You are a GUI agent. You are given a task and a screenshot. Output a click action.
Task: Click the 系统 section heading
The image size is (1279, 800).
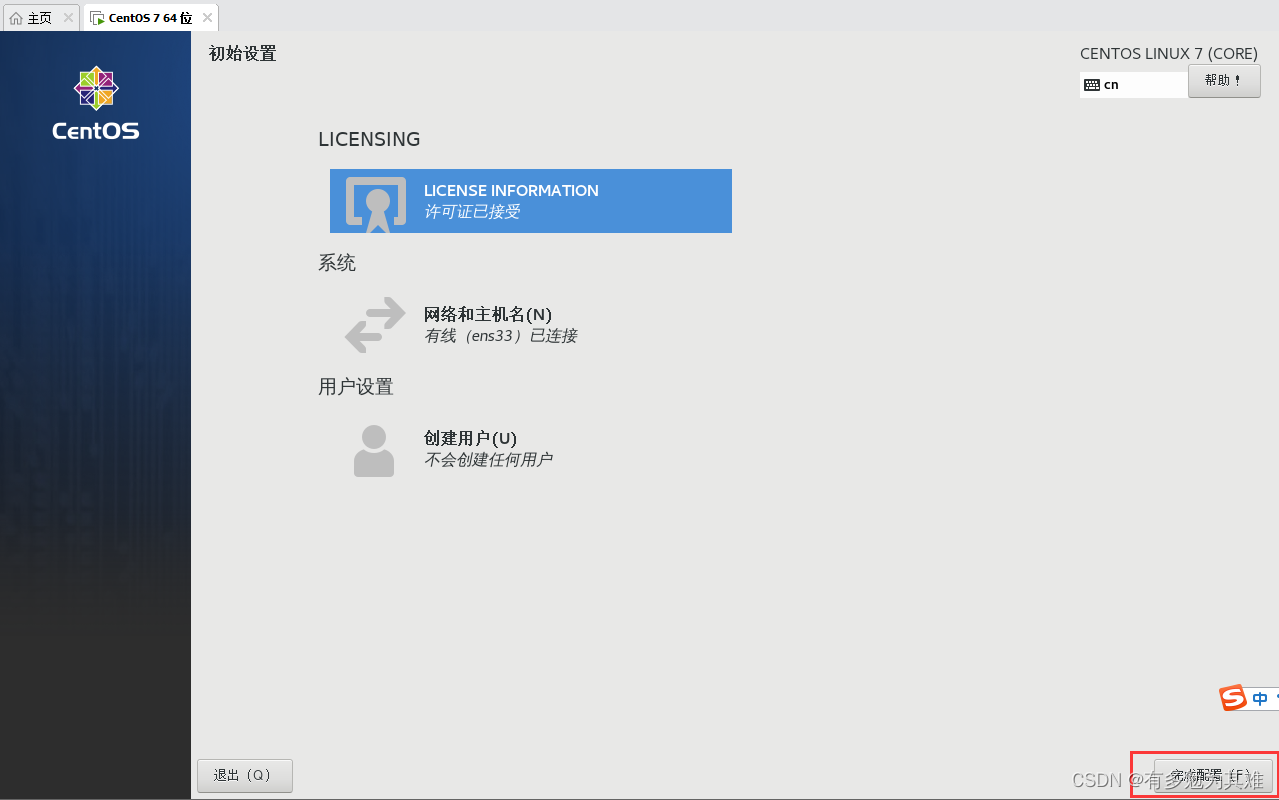(337, 263)
